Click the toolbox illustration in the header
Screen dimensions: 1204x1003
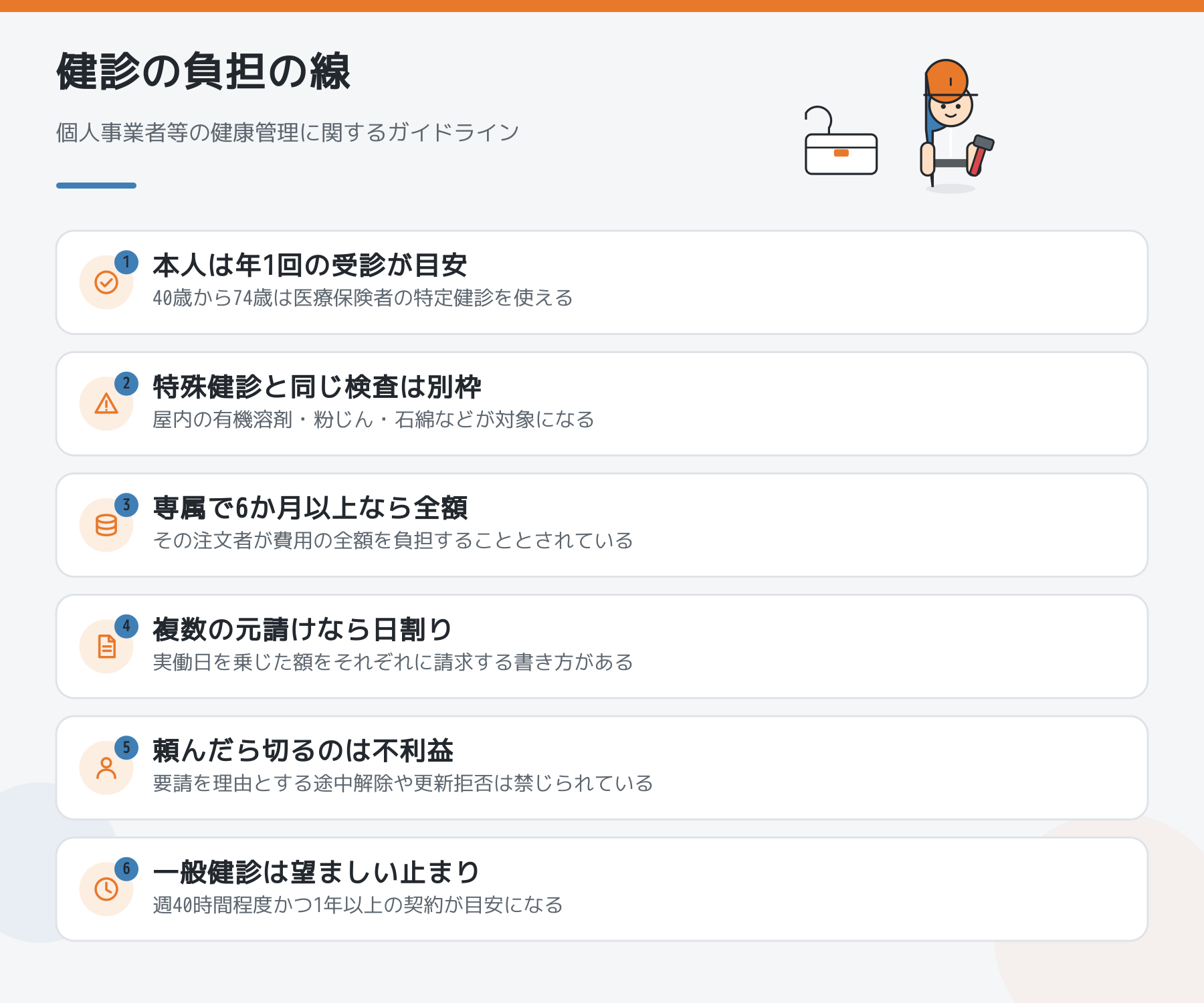coord(841,141)
